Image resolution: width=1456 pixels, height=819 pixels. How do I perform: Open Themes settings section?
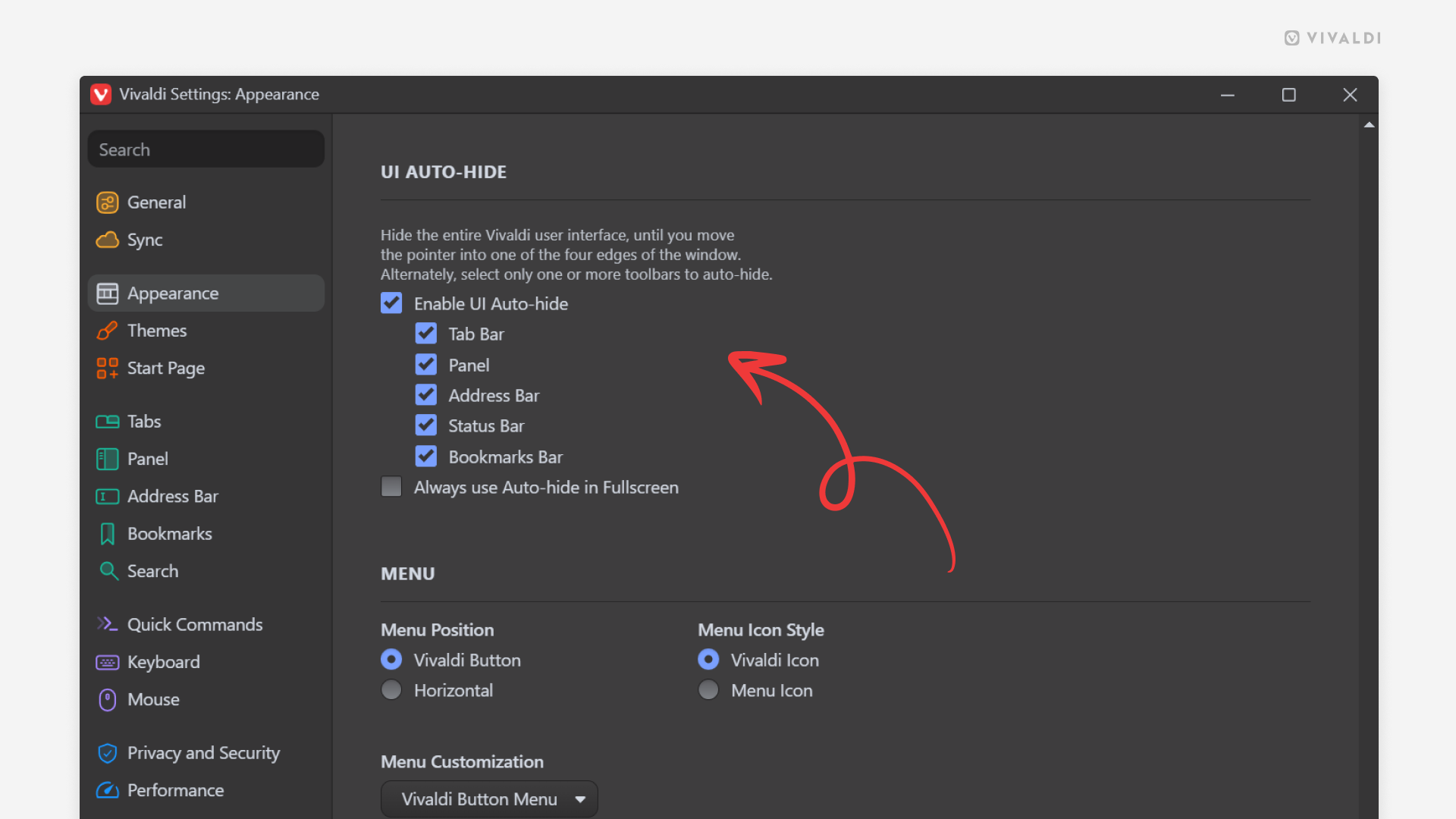point(206,331)
